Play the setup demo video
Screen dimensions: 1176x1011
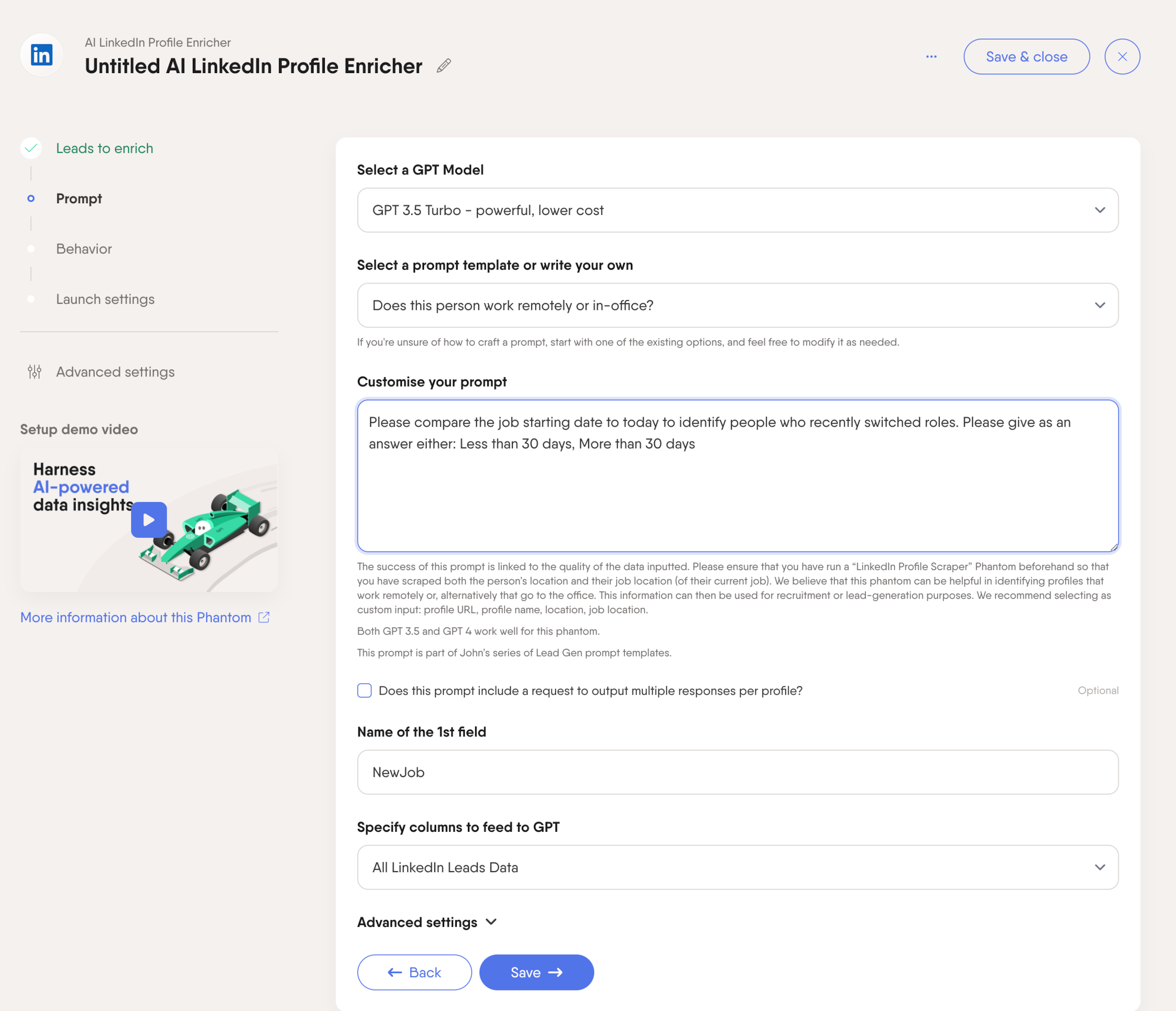point(149,520)
